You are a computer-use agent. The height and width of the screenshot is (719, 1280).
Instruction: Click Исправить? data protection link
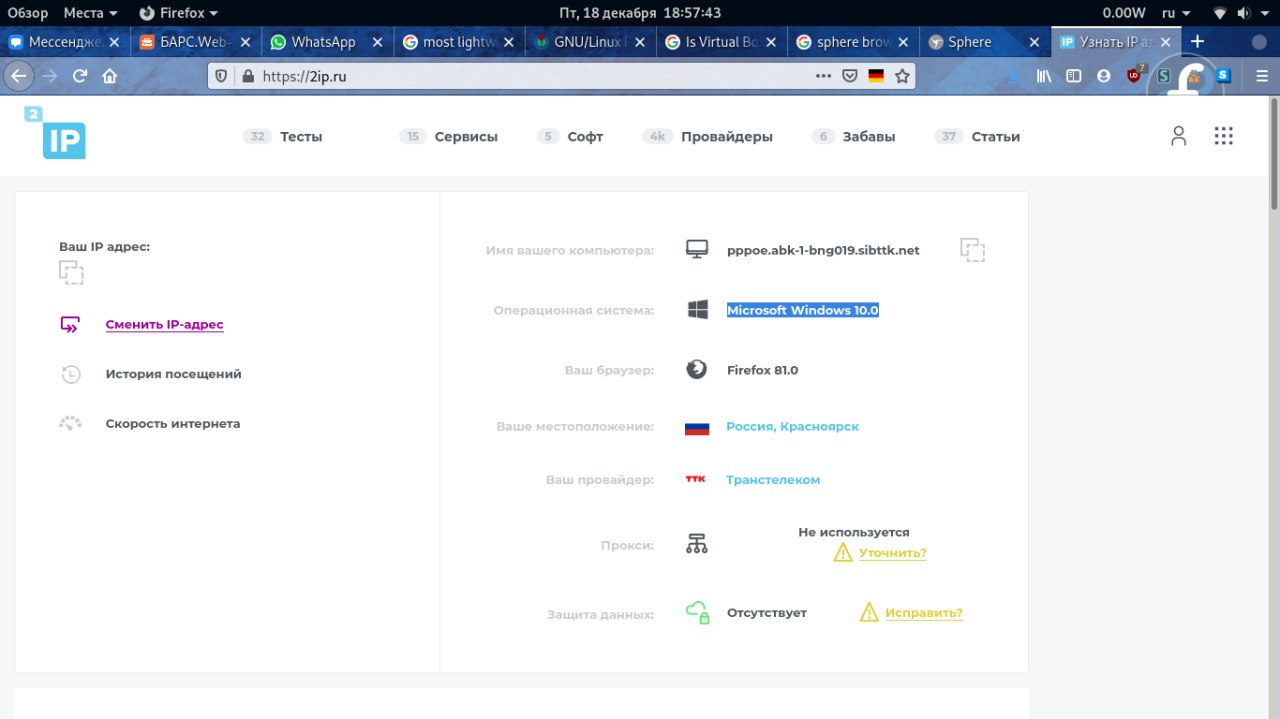[x=924, y=613]
